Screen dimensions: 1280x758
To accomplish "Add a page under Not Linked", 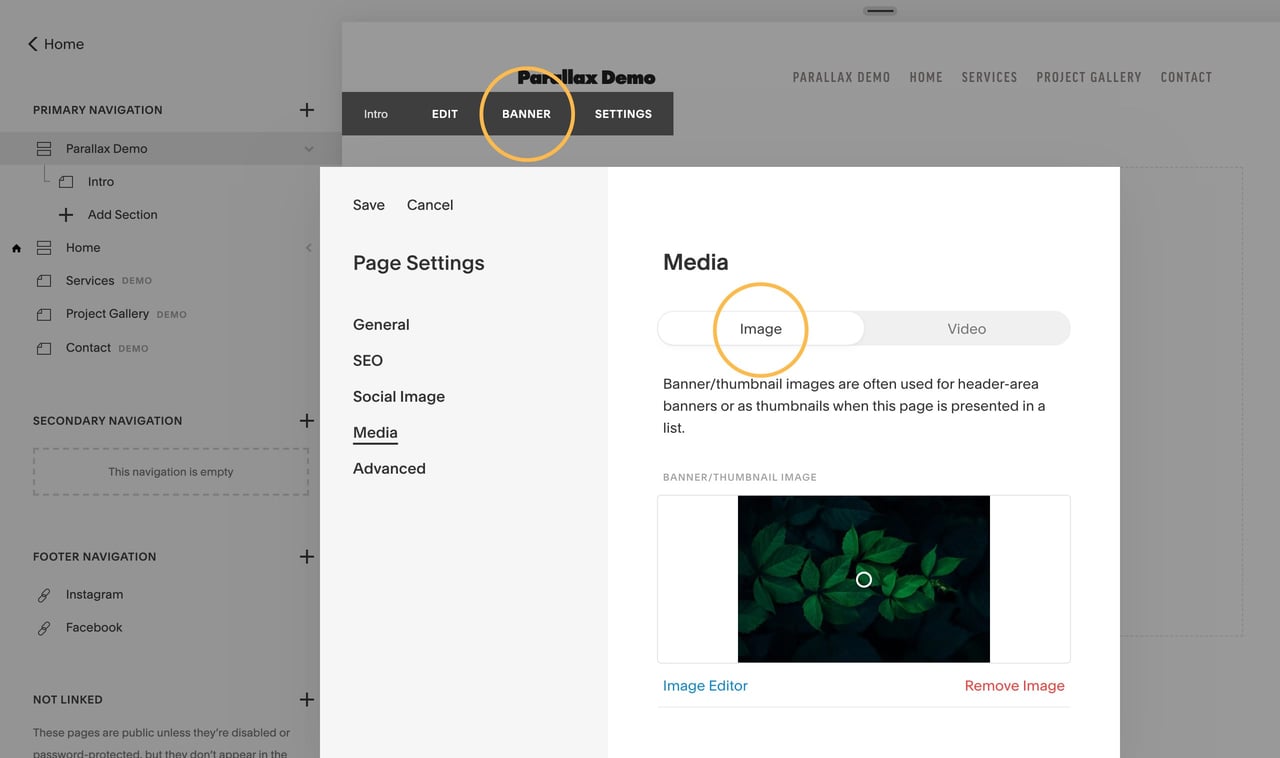I will click(x=307, y=699).
